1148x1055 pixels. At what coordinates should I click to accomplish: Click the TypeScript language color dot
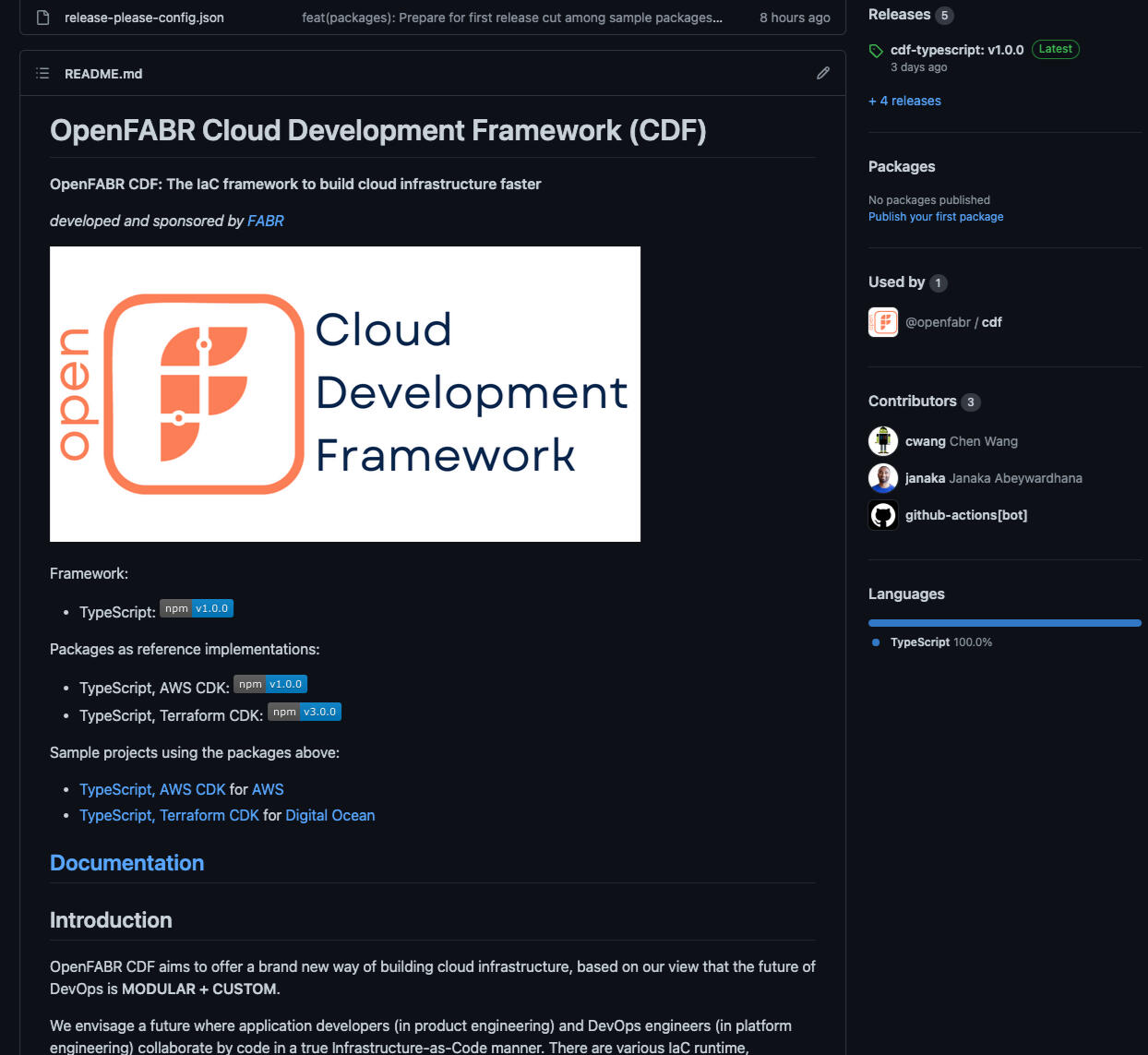point(876,642)
